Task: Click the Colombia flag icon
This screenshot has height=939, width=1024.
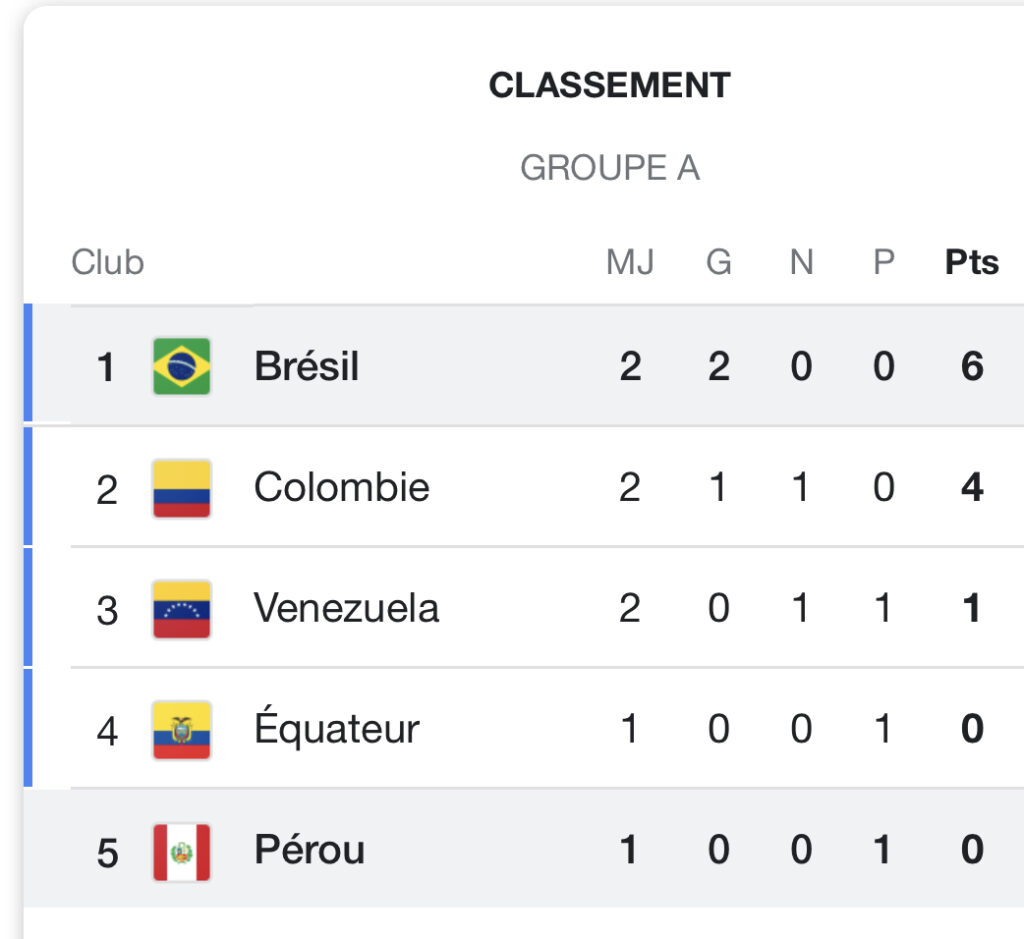Action: [182, 488]
